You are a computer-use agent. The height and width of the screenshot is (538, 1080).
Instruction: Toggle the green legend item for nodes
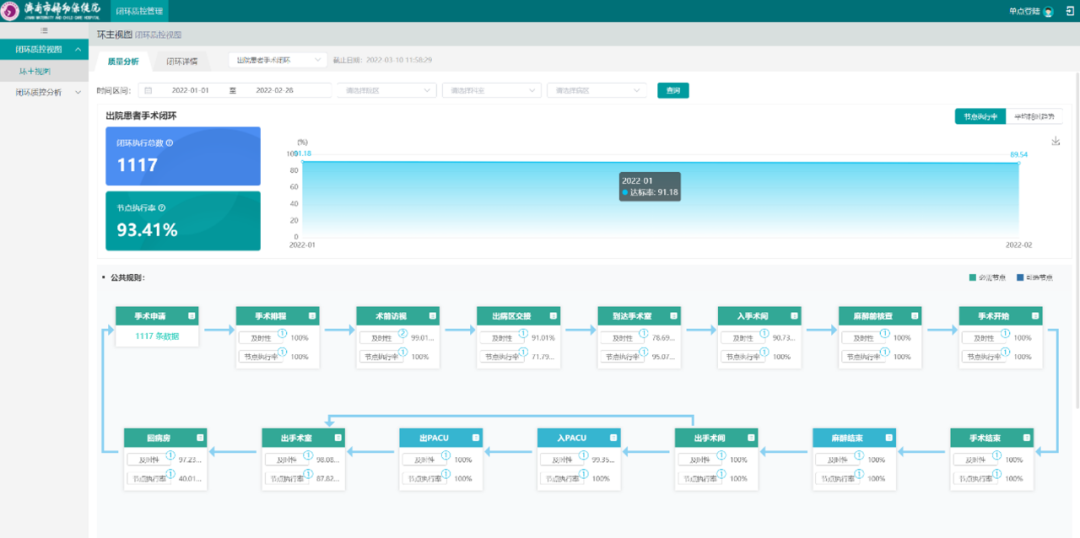tap(989, 278)
